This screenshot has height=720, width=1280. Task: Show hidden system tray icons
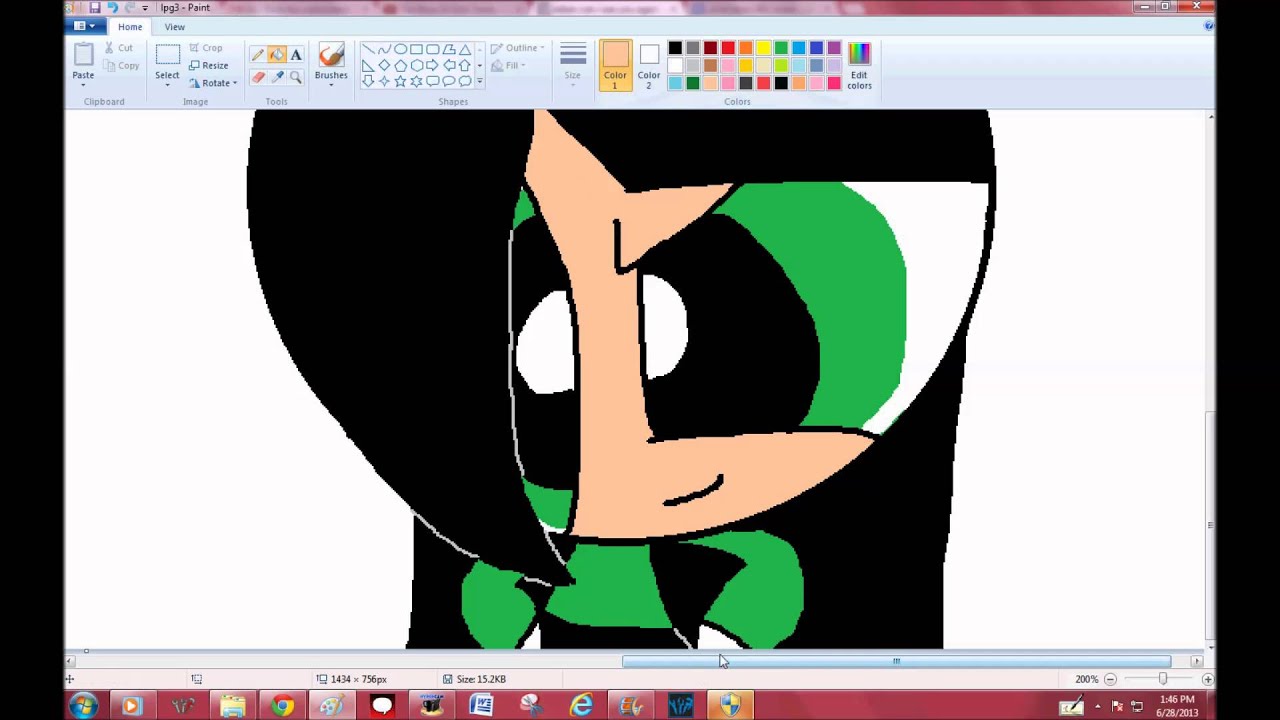(1098, 706)
